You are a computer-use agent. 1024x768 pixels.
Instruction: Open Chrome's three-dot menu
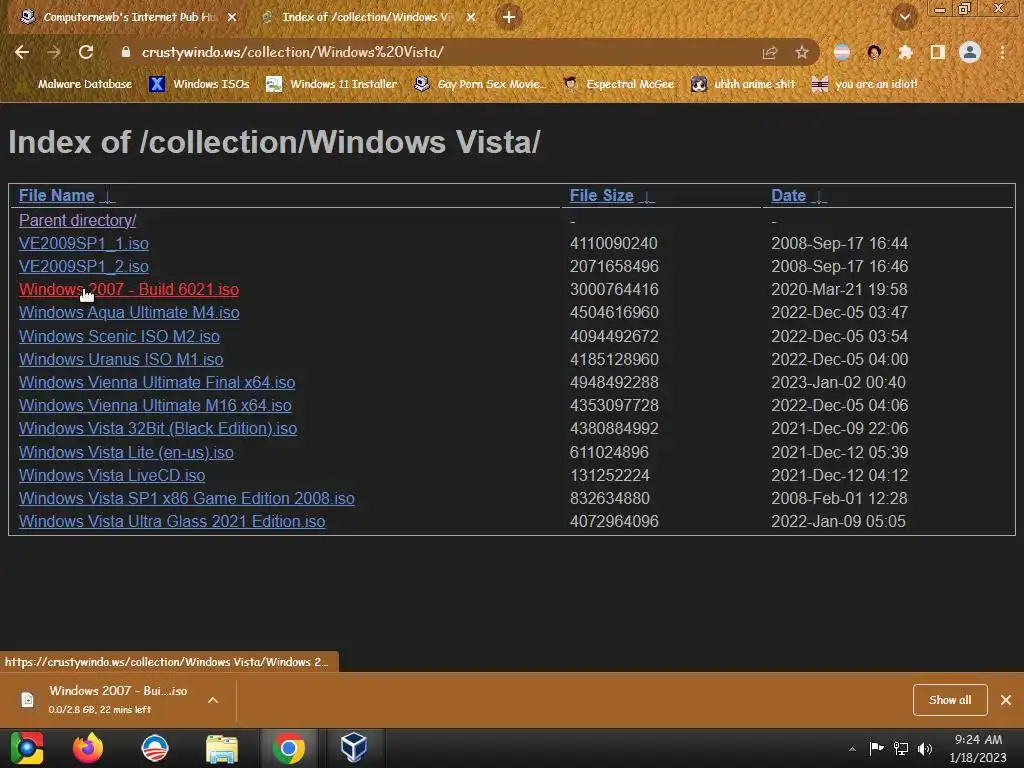point(1002,52)
